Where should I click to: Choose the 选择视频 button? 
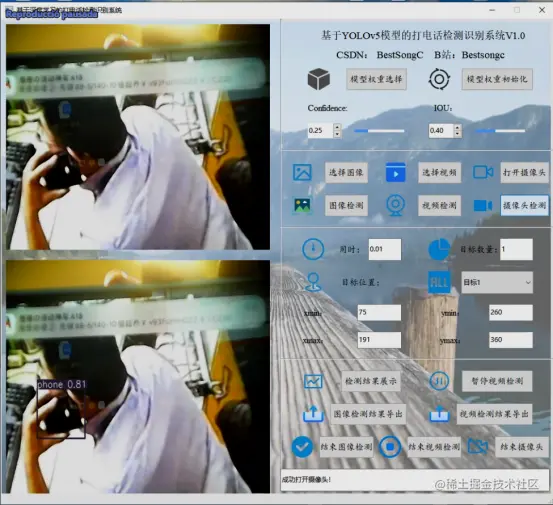(439, 172)
